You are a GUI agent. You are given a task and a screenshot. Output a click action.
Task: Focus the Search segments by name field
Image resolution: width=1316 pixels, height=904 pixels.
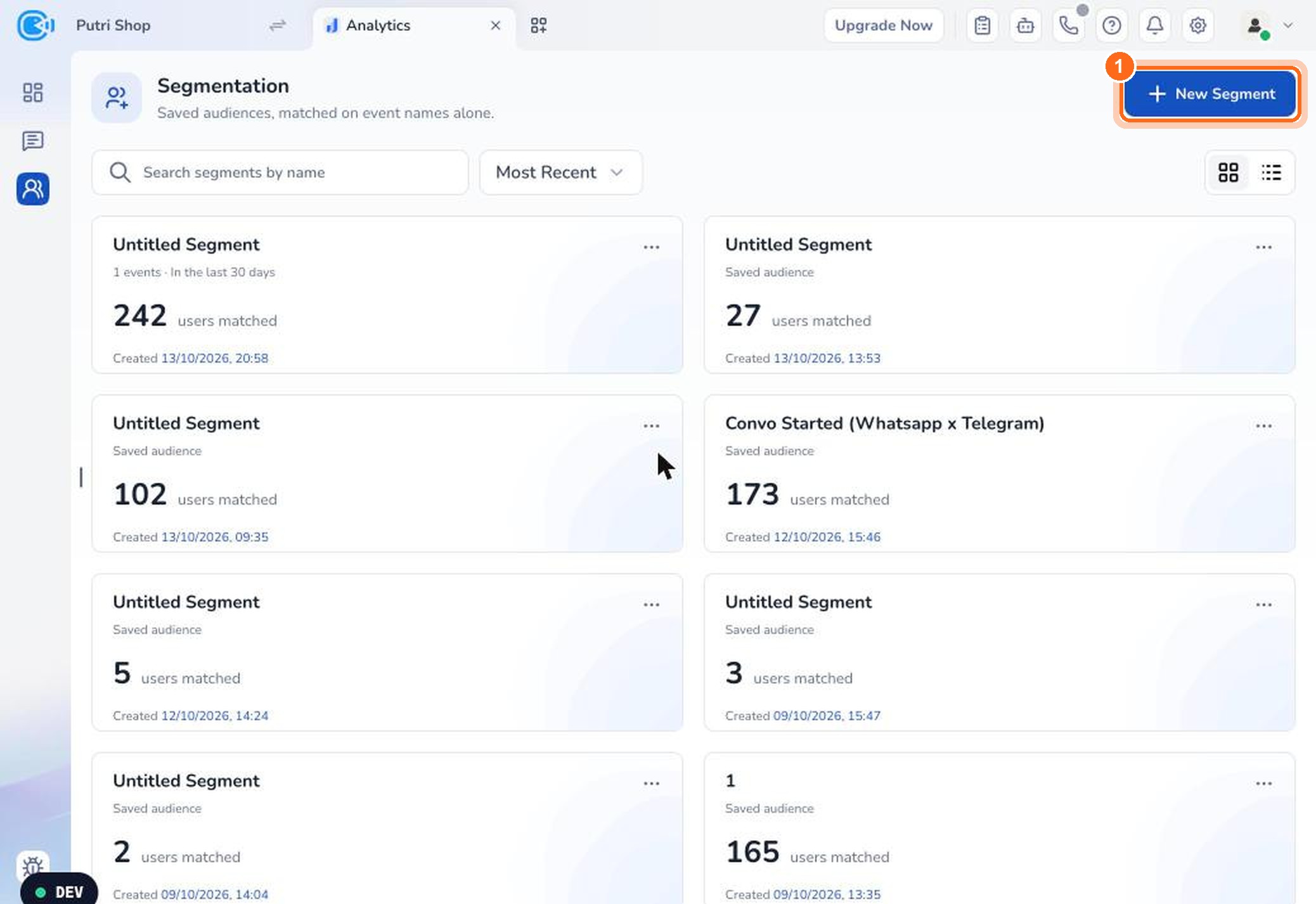point(280,172)
